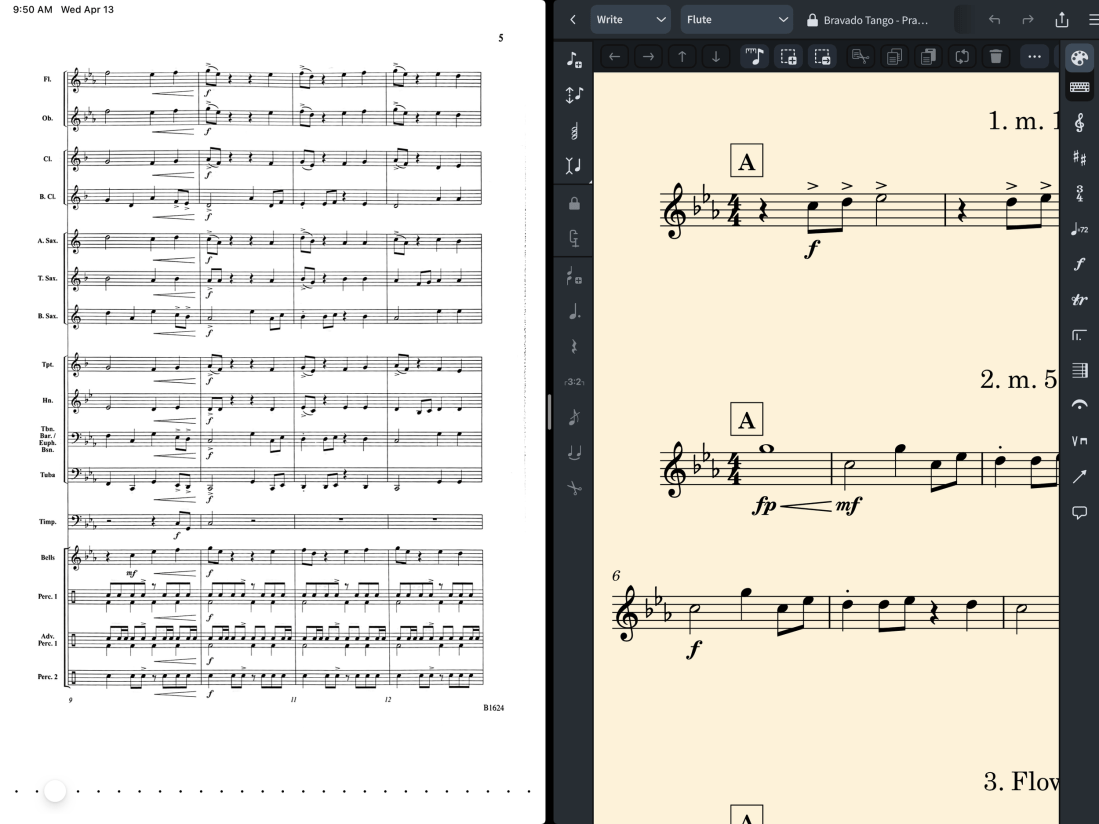Open the Key Signatures panel
Image resolution: width=1099 pixels, height=824 pixels.
(x=1079, y=158)
